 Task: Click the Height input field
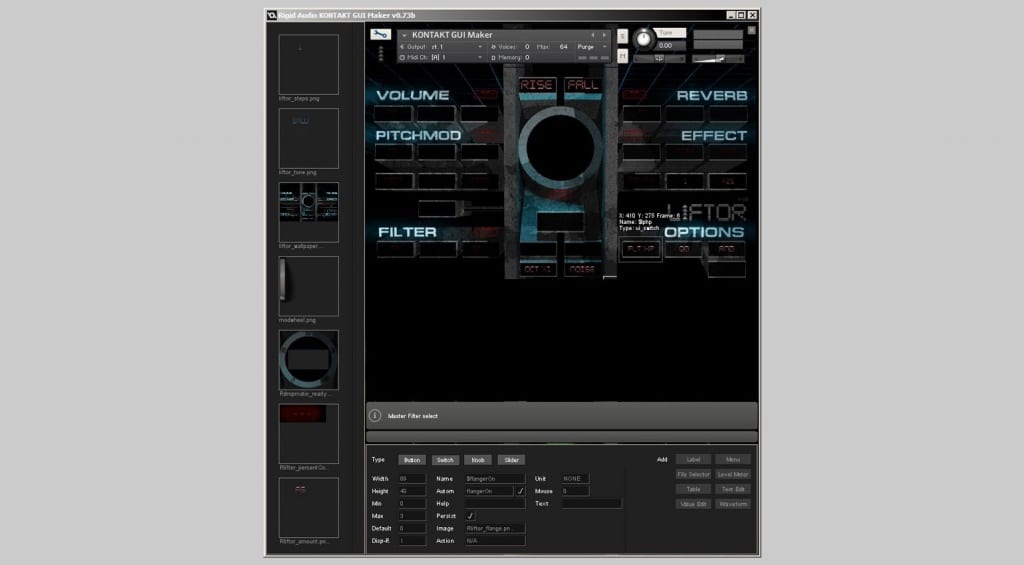click(x=411, y=491)
